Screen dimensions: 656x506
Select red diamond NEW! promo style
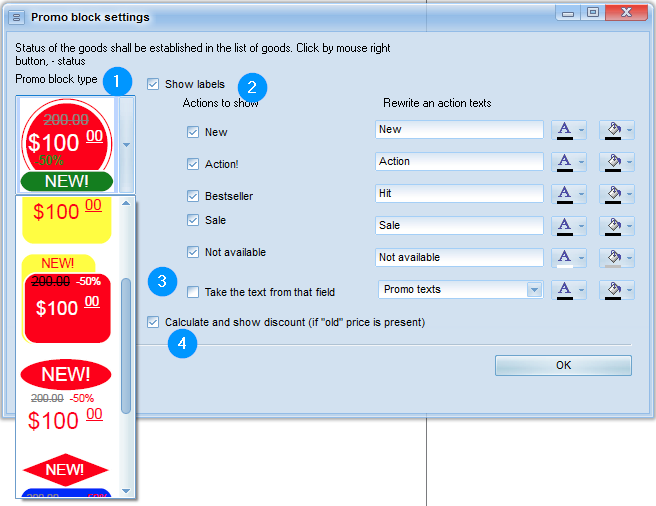pos(66,470)
